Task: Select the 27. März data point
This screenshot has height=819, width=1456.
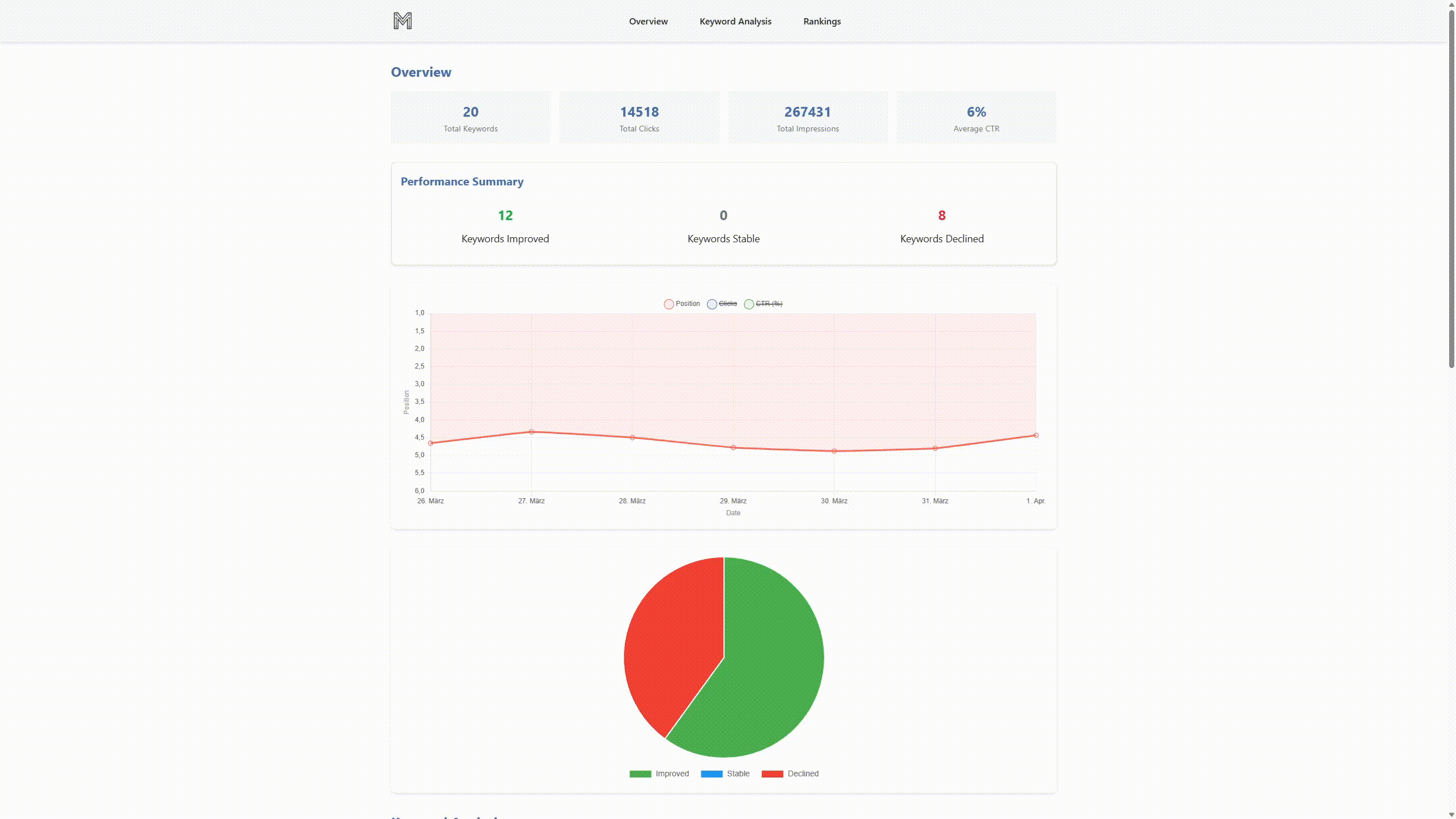Action: click(x=531, y=432)
